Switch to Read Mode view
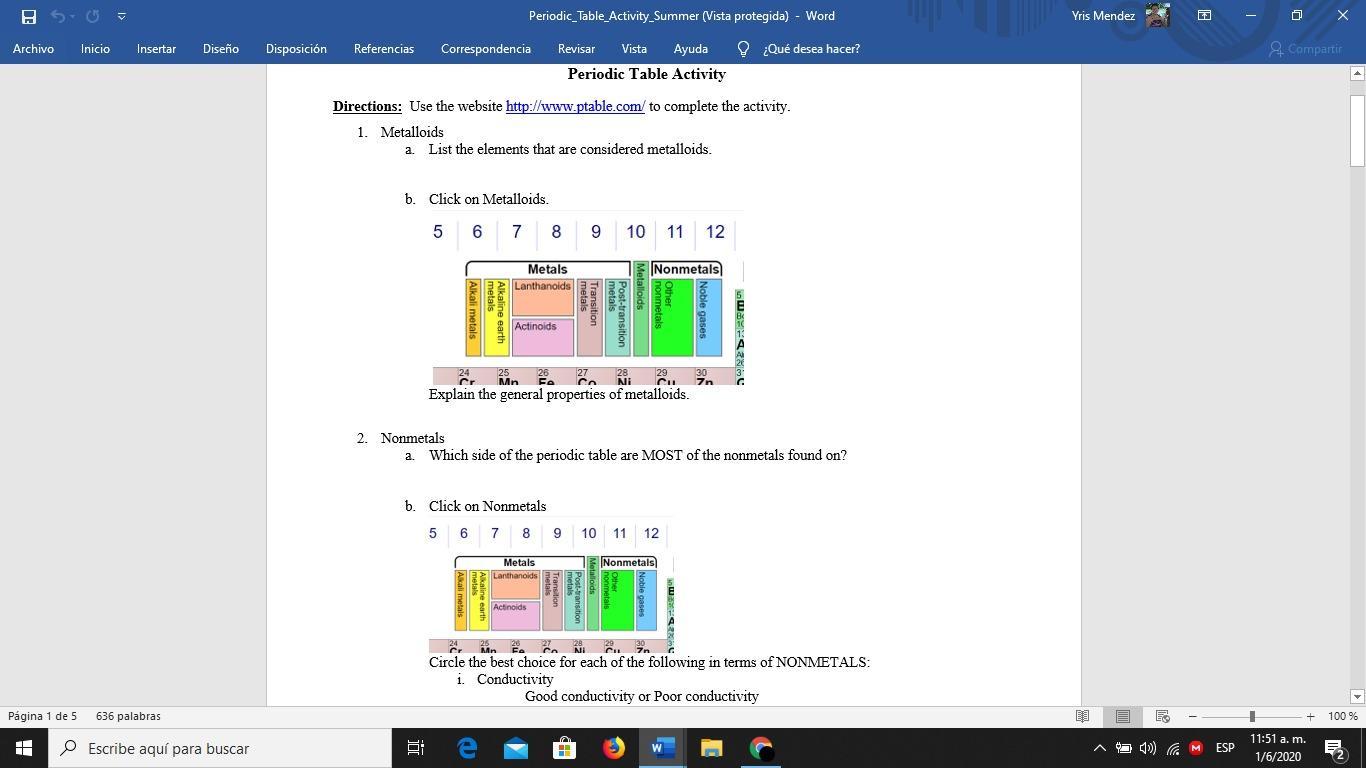 pos(1082,716)
